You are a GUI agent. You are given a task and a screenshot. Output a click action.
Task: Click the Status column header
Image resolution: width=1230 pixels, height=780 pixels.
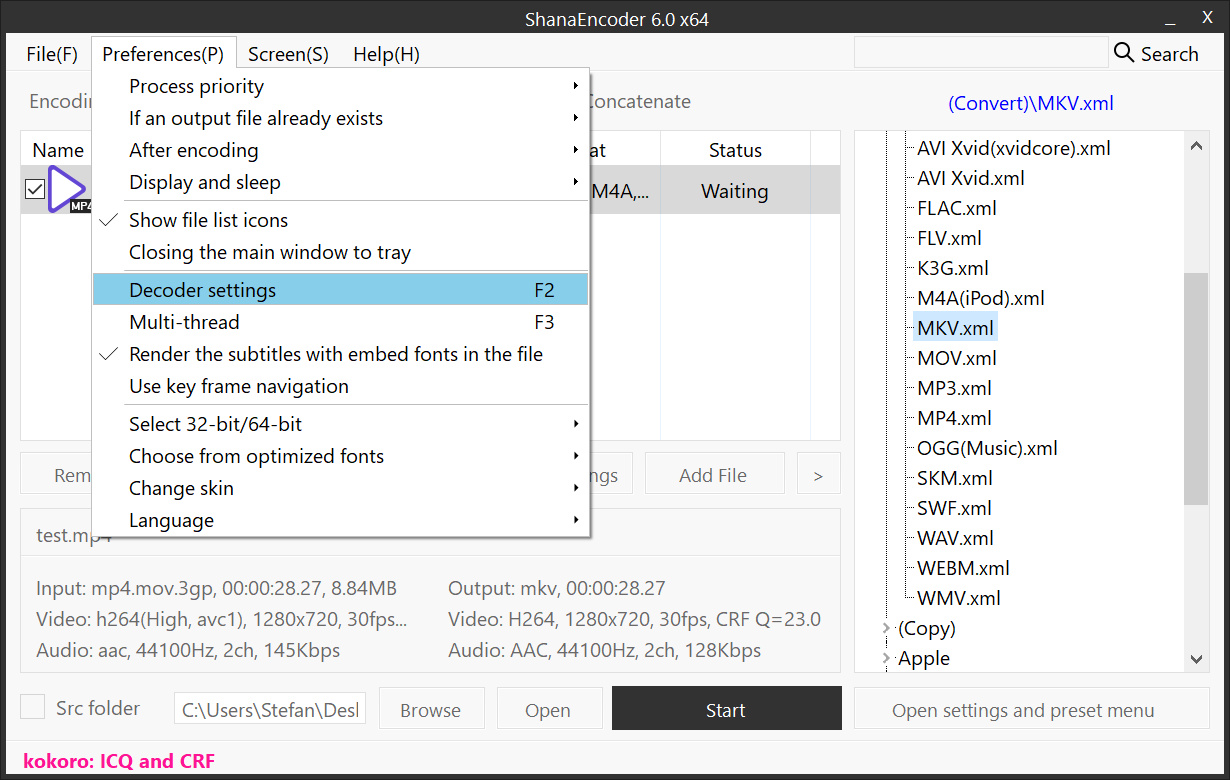(735, 150)
